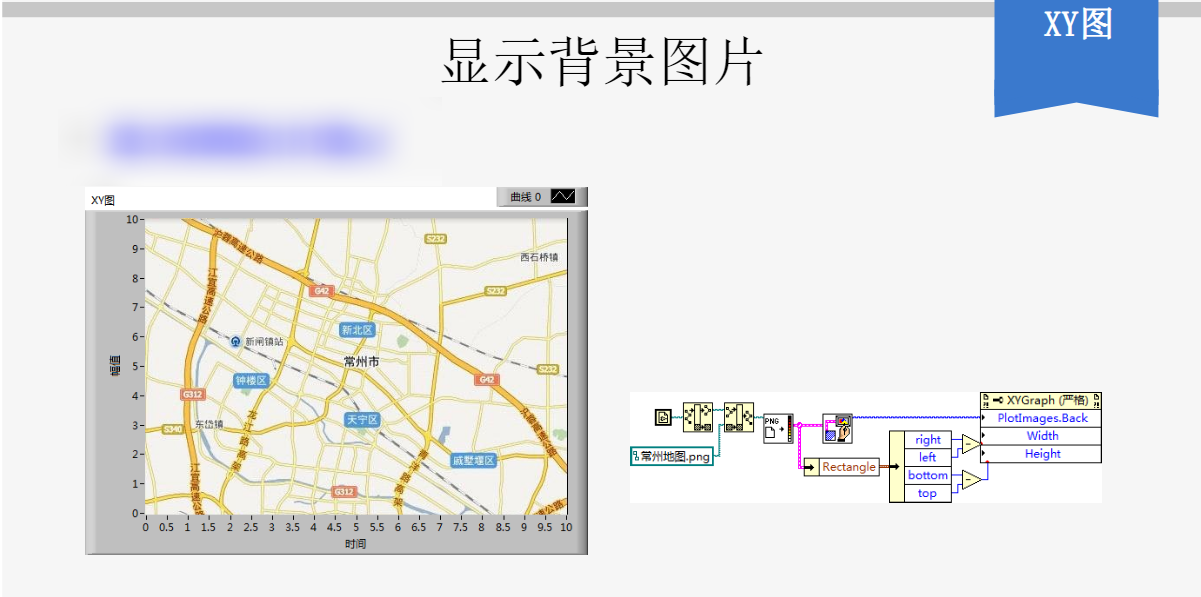Screen dimensions: 1201x597
Task: Select the Height property row
Action: point(1041,454)
